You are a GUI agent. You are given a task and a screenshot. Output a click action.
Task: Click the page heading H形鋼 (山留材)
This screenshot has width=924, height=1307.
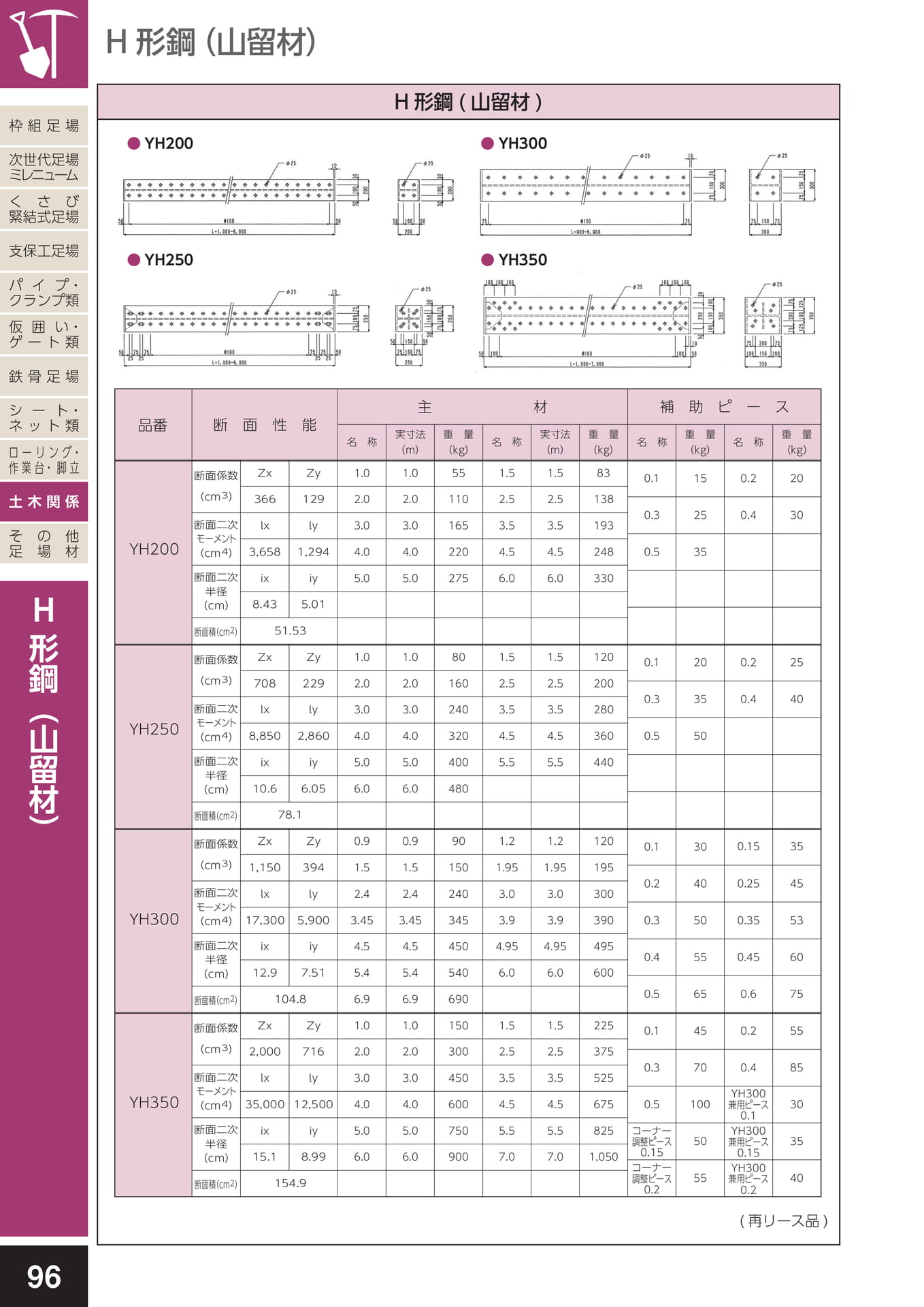212,42
